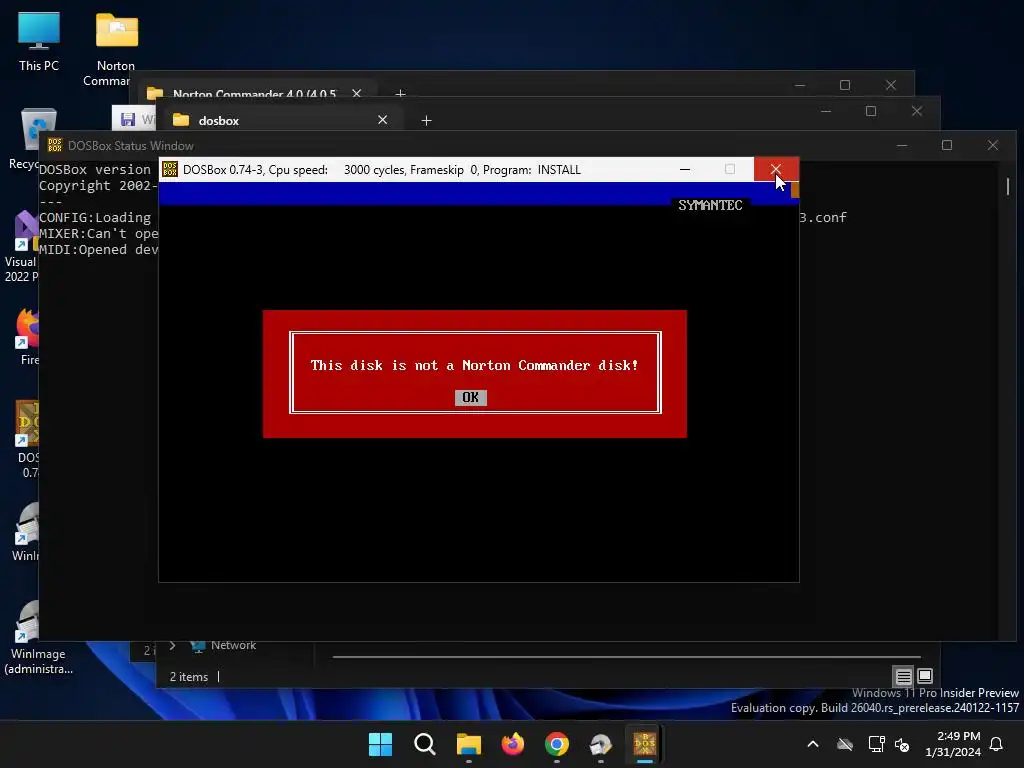Minimize the DOSBox Status Window
Viewport: 1024px width, 768px height.
tap(902, 145)
